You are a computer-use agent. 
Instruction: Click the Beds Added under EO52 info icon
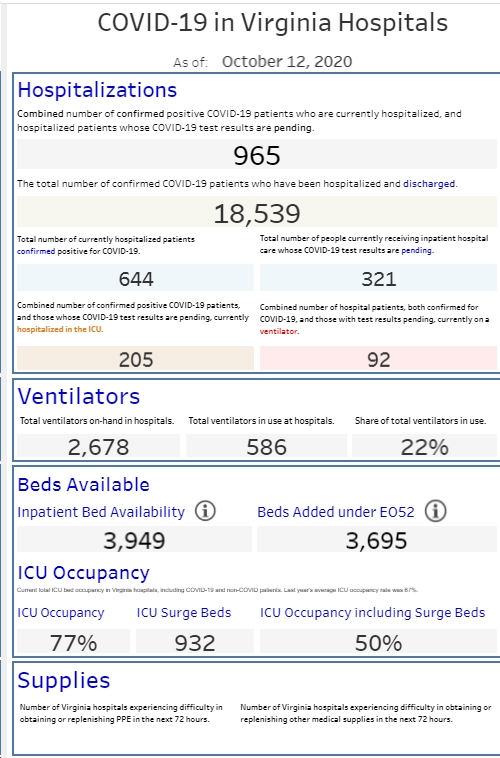[x=435, y=511]
